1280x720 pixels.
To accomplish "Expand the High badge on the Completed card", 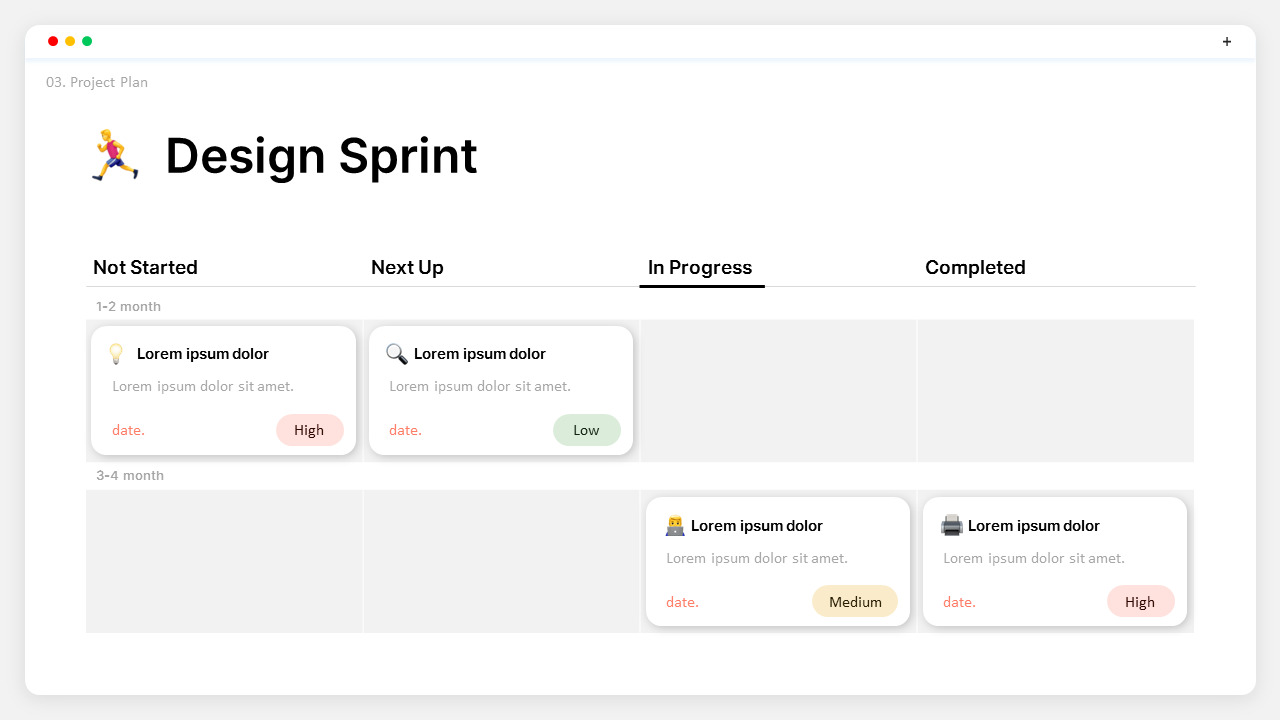I will point(1140,601).
